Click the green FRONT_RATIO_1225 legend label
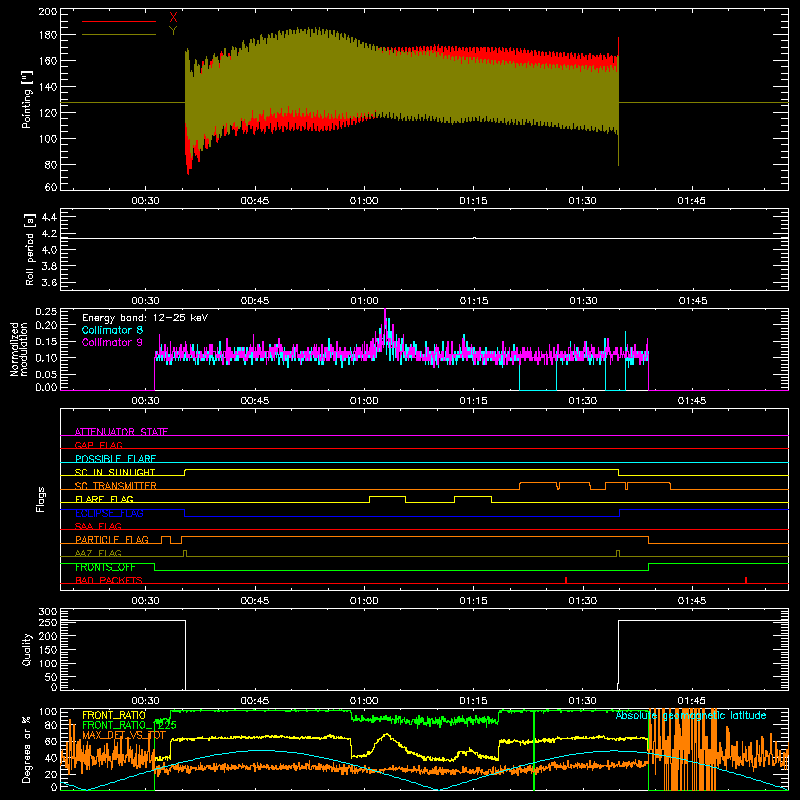Screen dimensions: 800x800 click(x=129, y=725)
